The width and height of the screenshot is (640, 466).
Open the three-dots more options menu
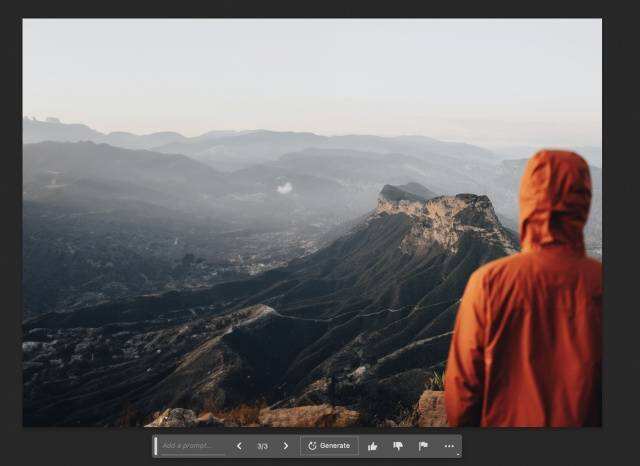click(x=449, y=446)
